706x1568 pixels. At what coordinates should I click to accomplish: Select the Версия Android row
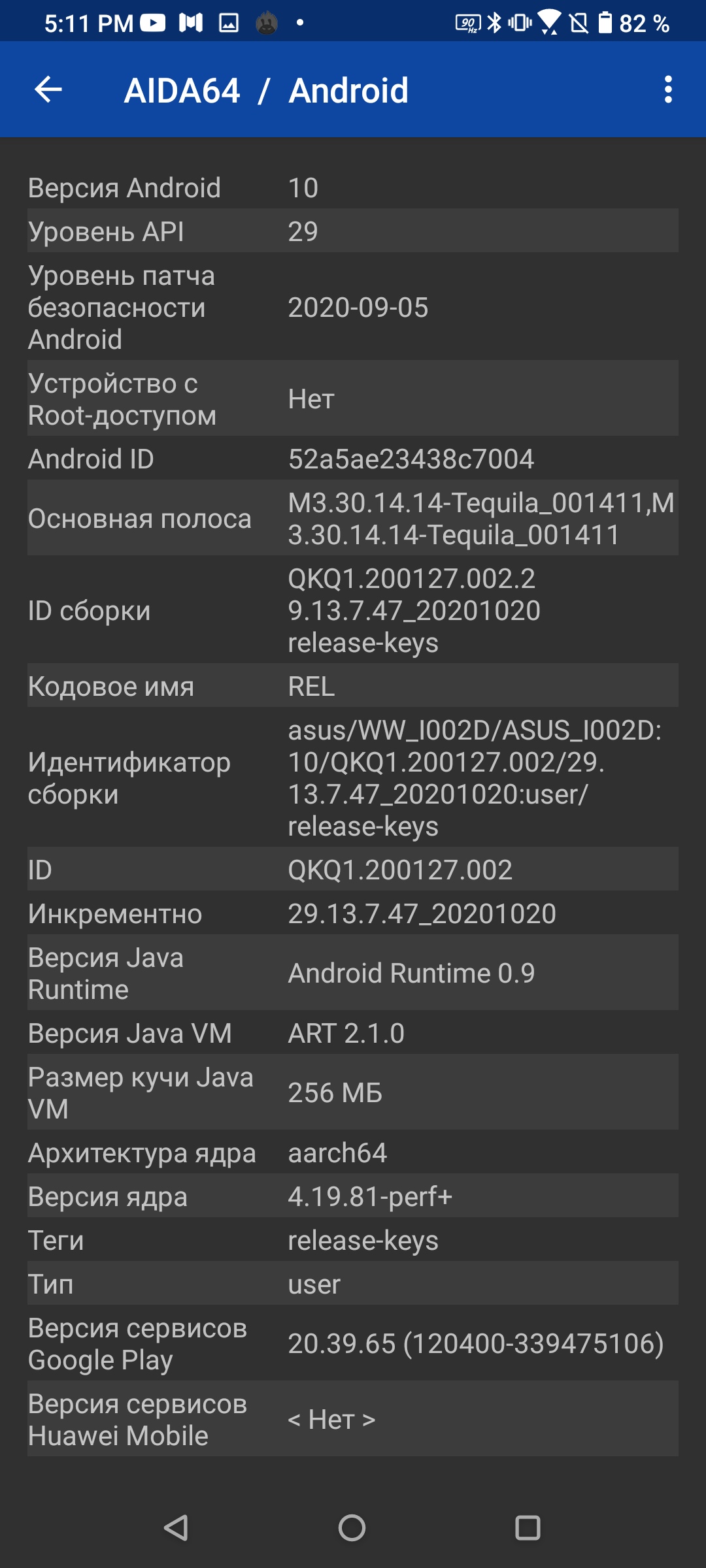pyautogui.click(x=353, y=188)
